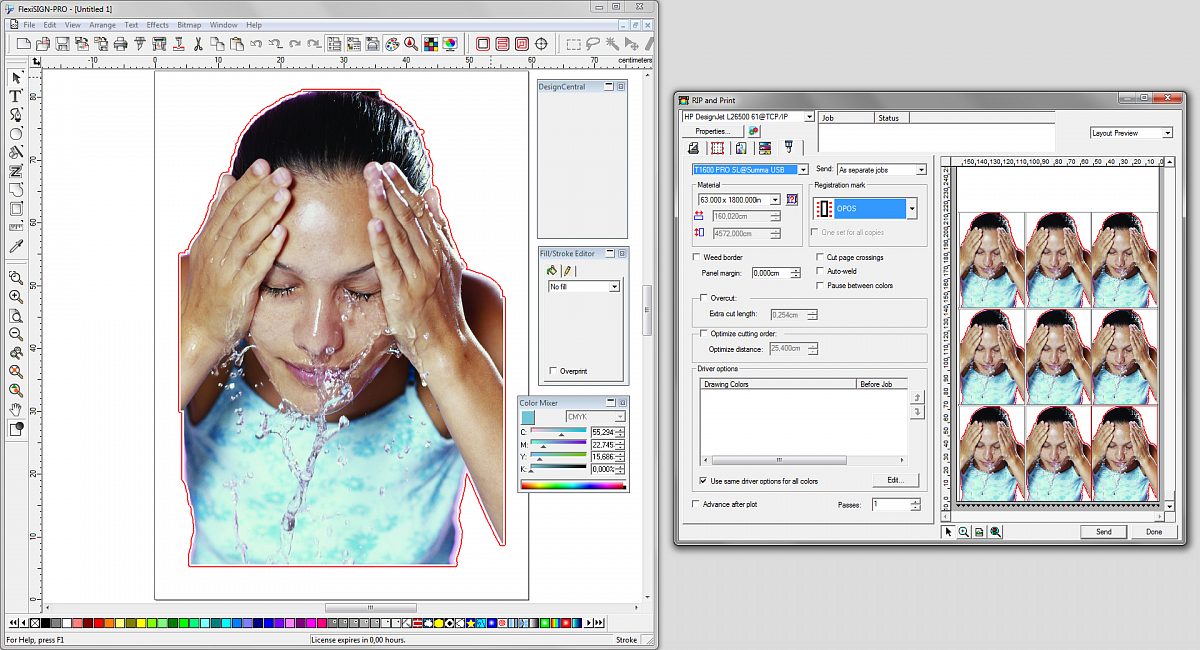
Task: Toggle the Auto-weld checkbox
Action: (x=820, y=271)
